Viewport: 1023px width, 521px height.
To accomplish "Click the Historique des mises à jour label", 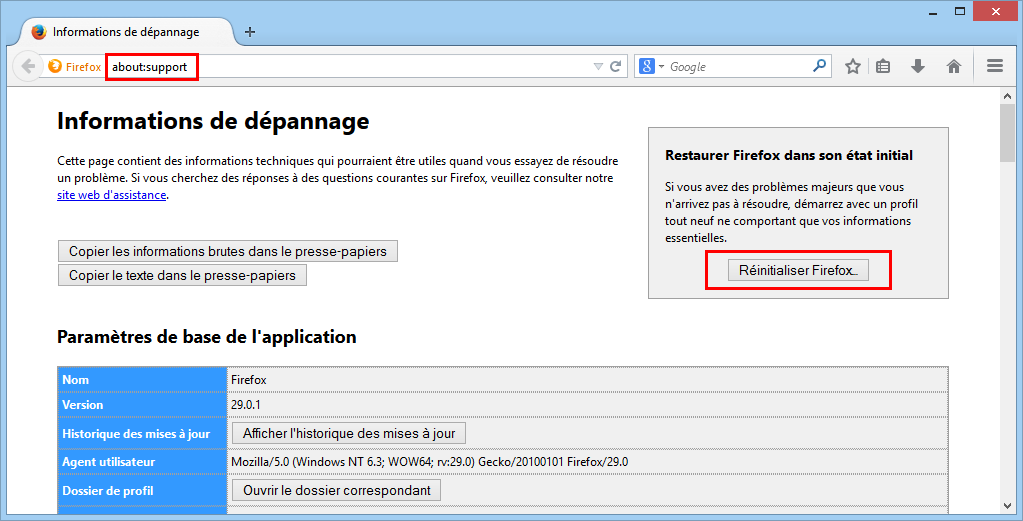I will pyautogui.click(x=136, y=434).
